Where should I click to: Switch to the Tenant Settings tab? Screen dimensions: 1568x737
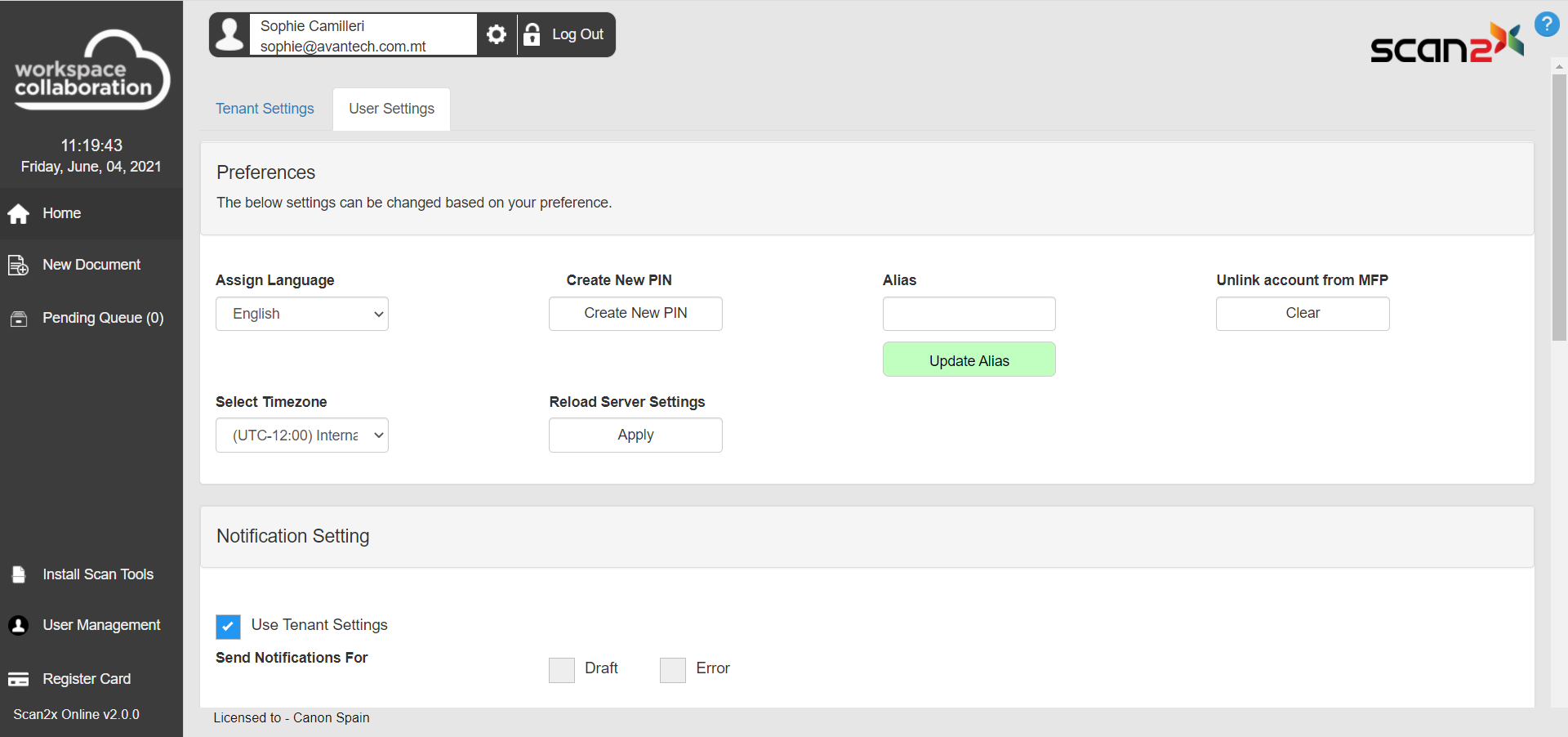coord(265,109)
